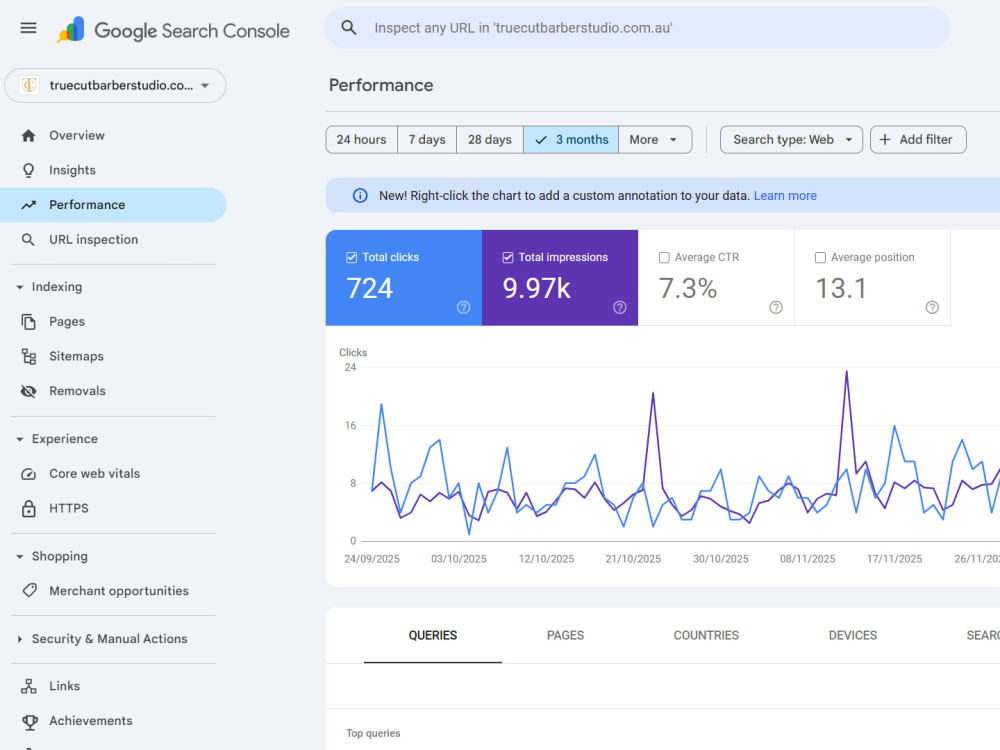The image size is (1000, 750).
Task: Click the Top queries label
Action: (x=373, y=733)
